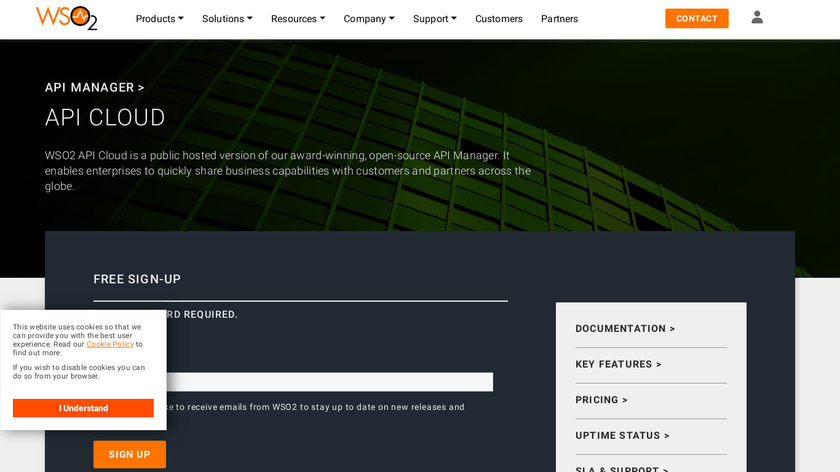Open the UPTIME STATUS sidebar link

coord(622,436)
